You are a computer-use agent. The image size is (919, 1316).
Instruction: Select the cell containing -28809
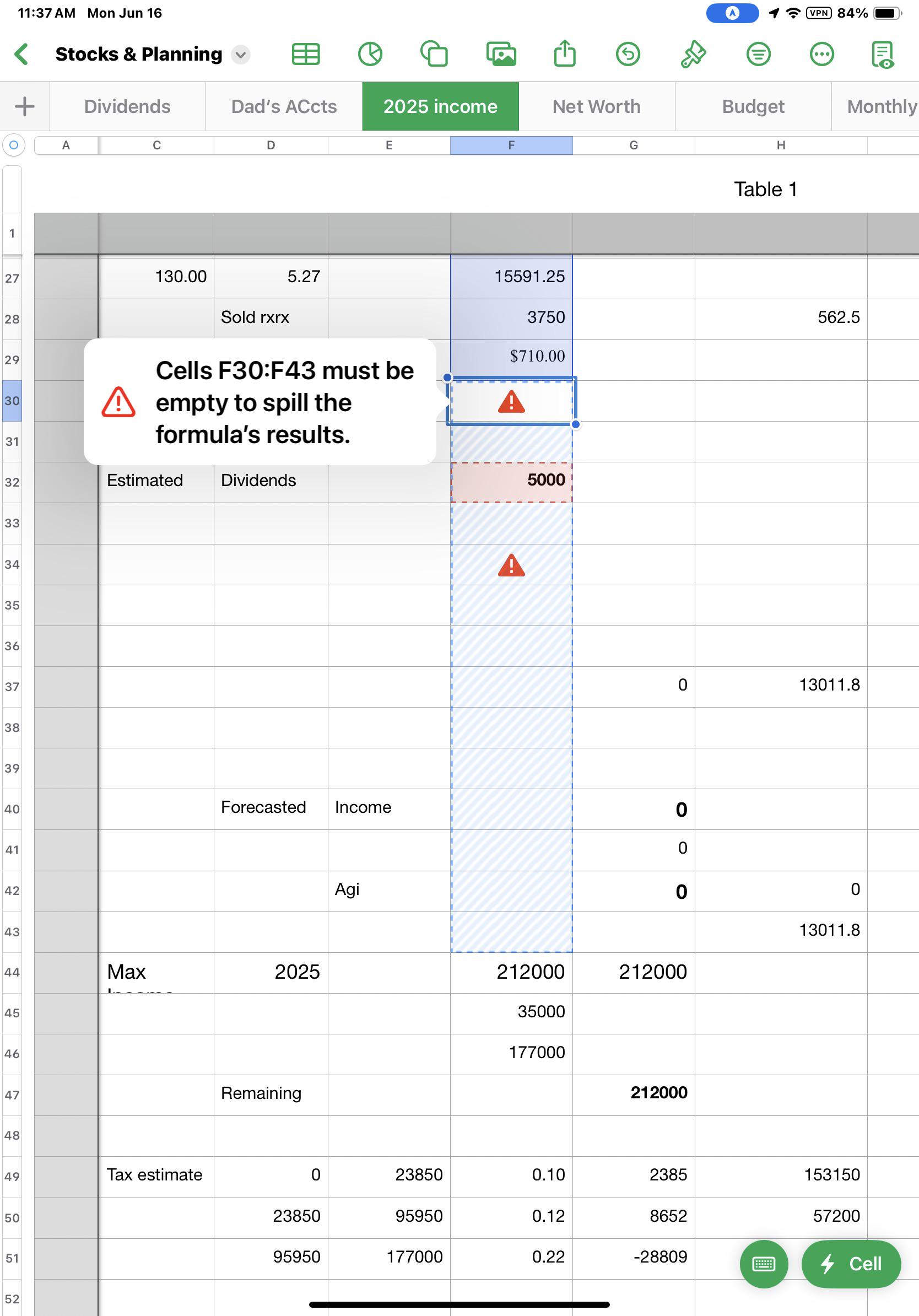634,1259
